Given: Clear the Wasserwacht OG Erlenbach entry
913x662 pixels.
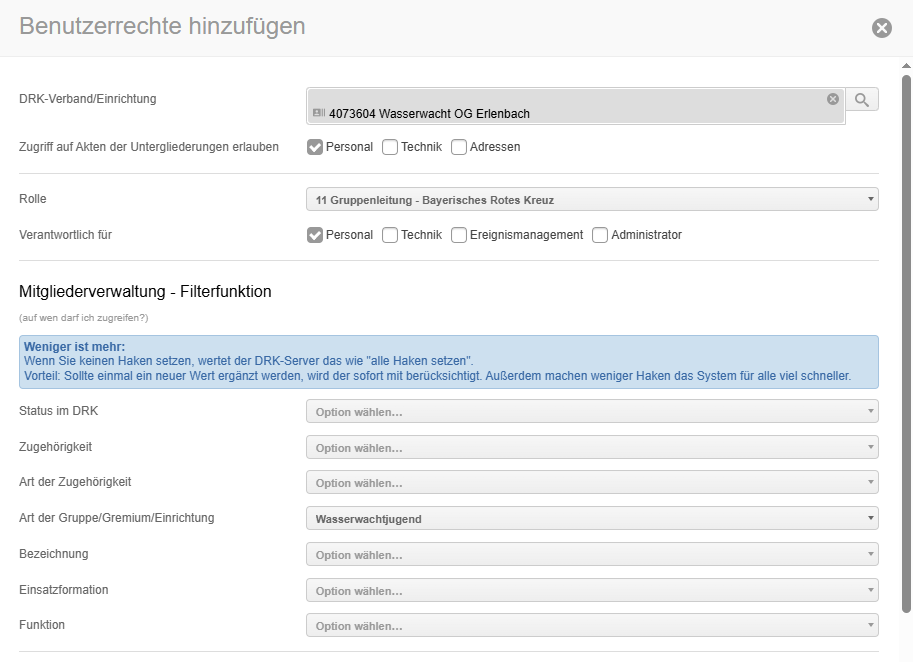Looking at the screenshot, I should (832, 99).
